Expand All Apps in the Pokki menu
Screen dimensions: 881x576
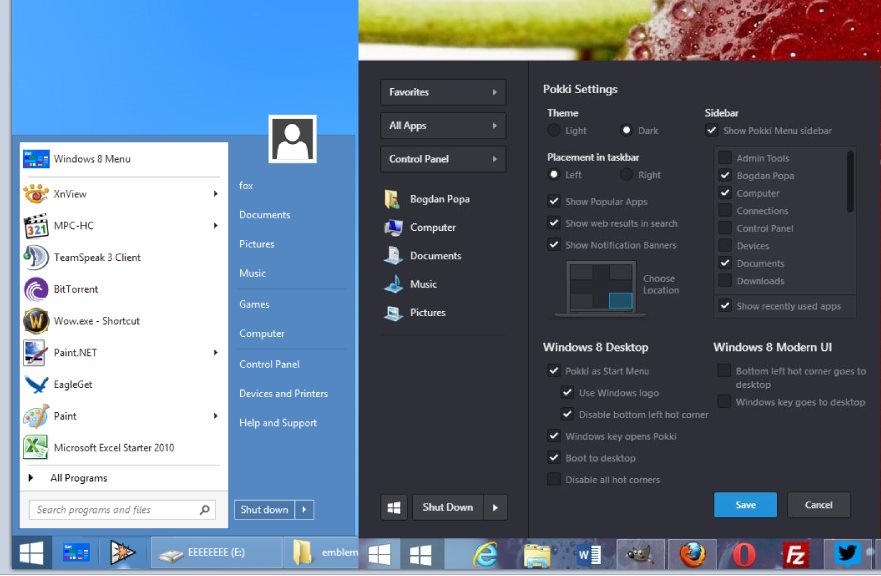[443, 126]
